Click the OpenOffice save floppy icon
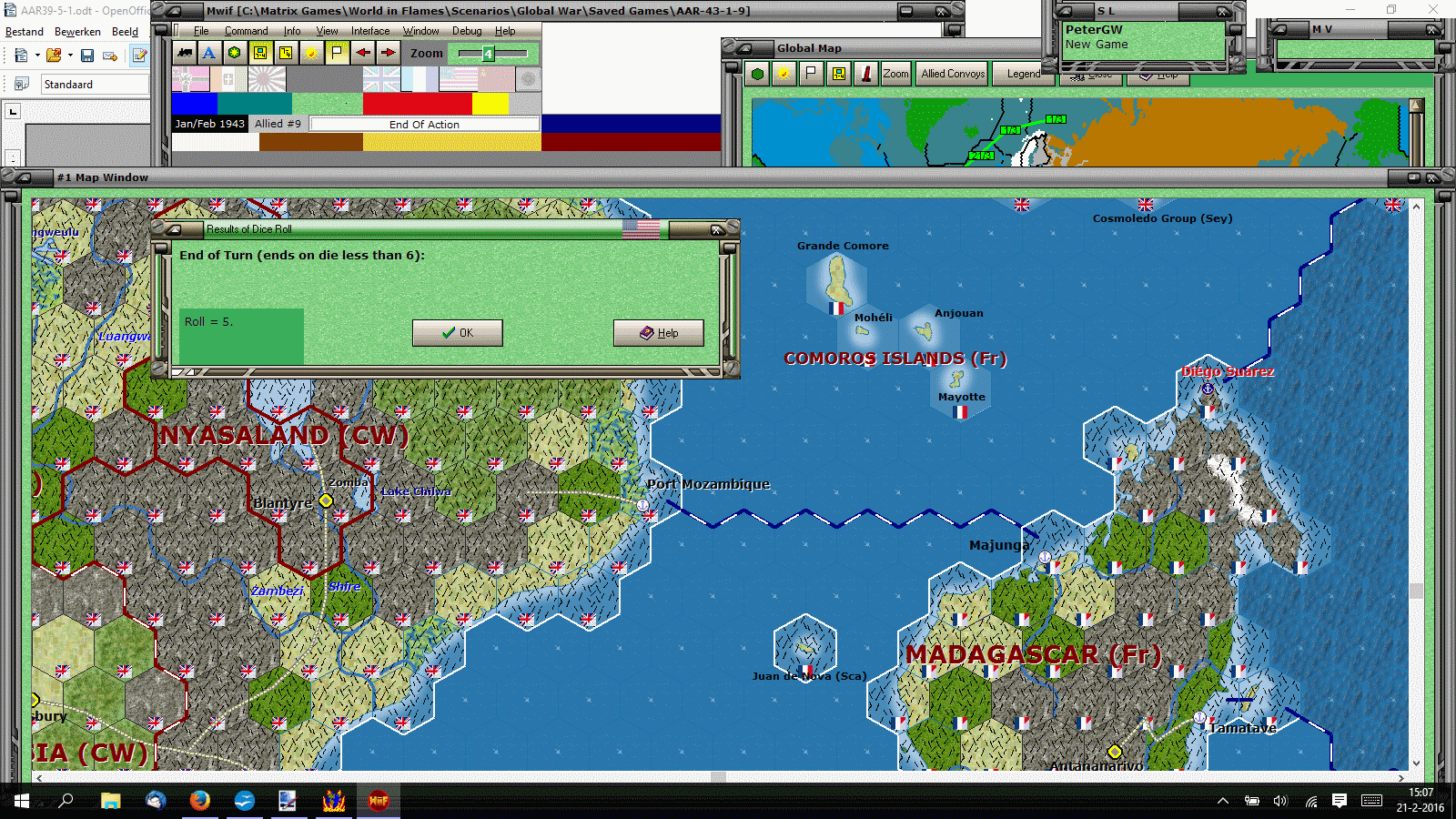 coord(87,56)
